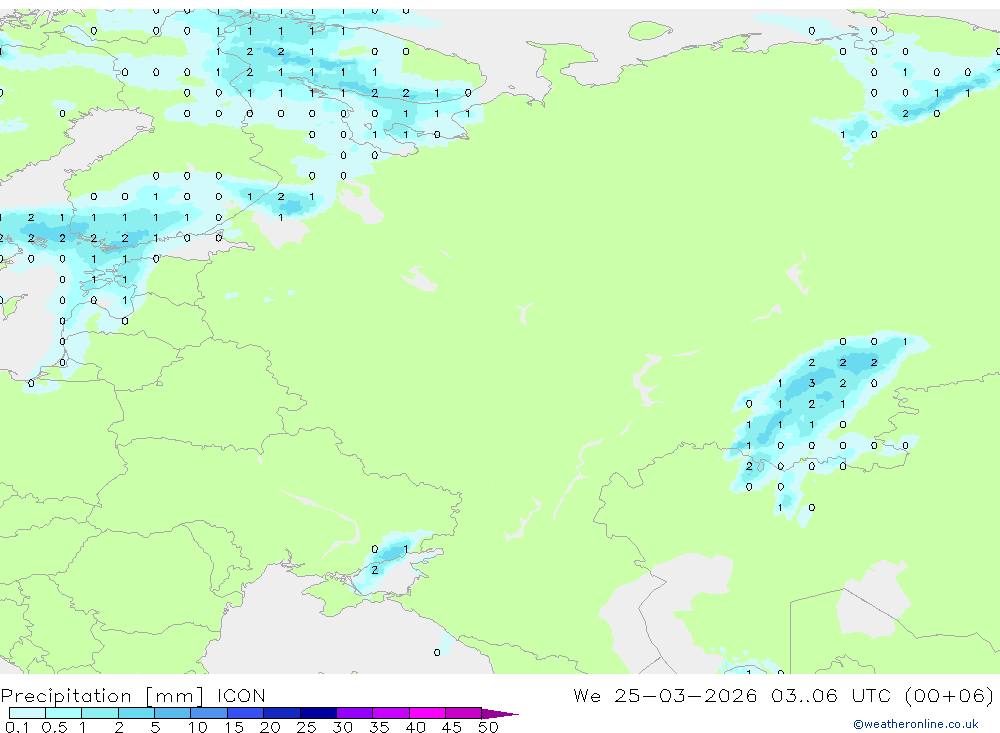The image size is (1000, 733).
Task: Select the '03..06 UTC' time range text
Action: tap(830, 695)
